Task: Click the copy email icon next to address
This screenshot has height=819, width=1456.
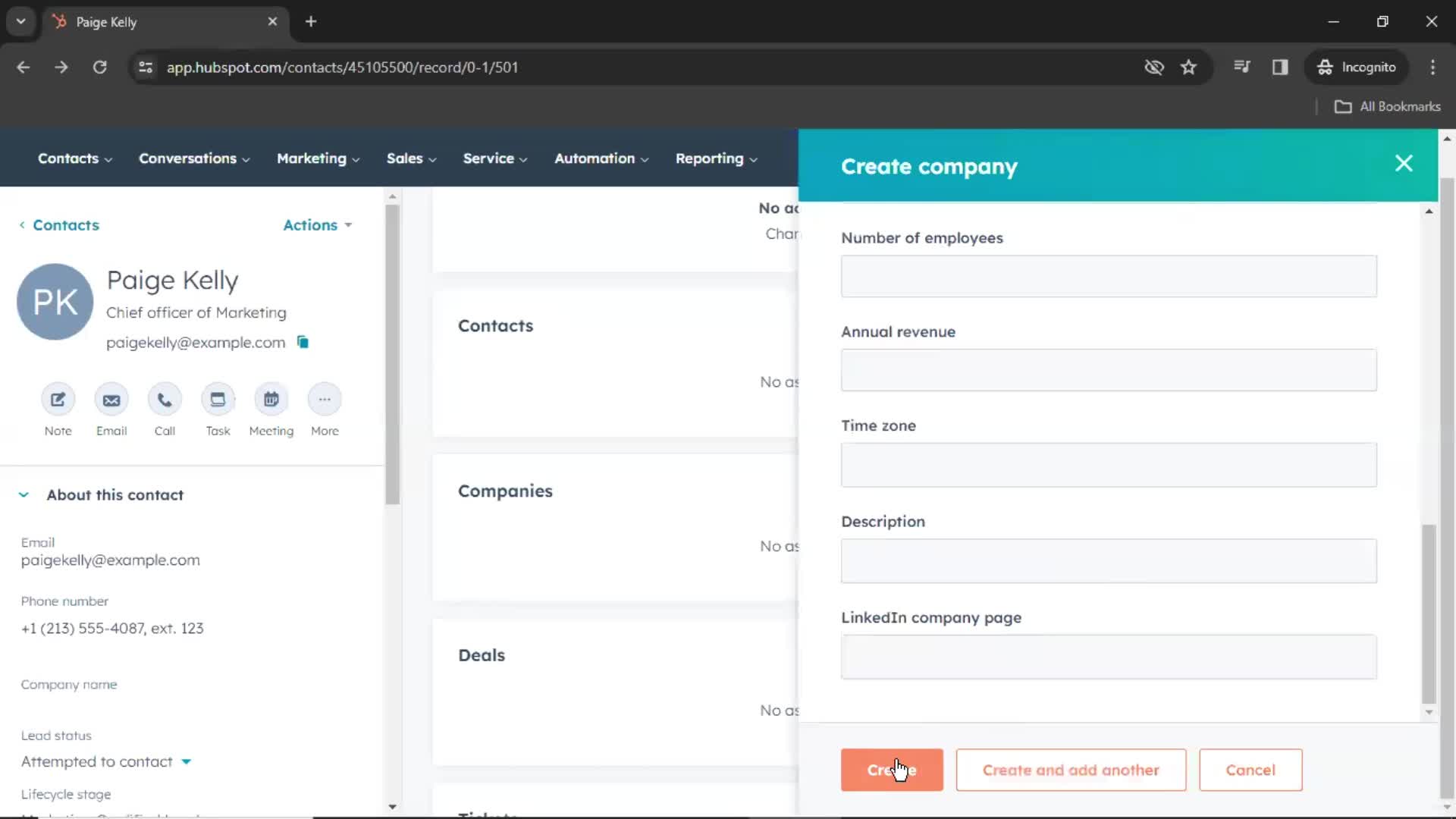Action: [x=304, y=342]
